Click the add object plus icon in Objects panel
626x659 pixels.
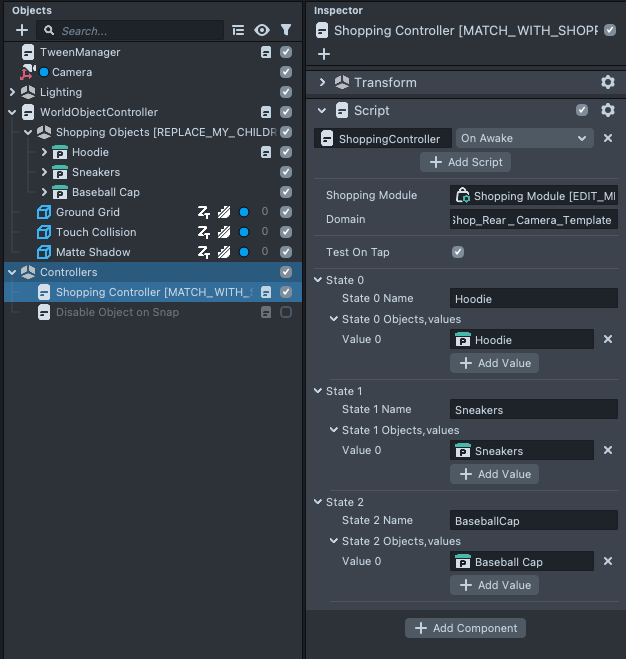tap(22, 31)
